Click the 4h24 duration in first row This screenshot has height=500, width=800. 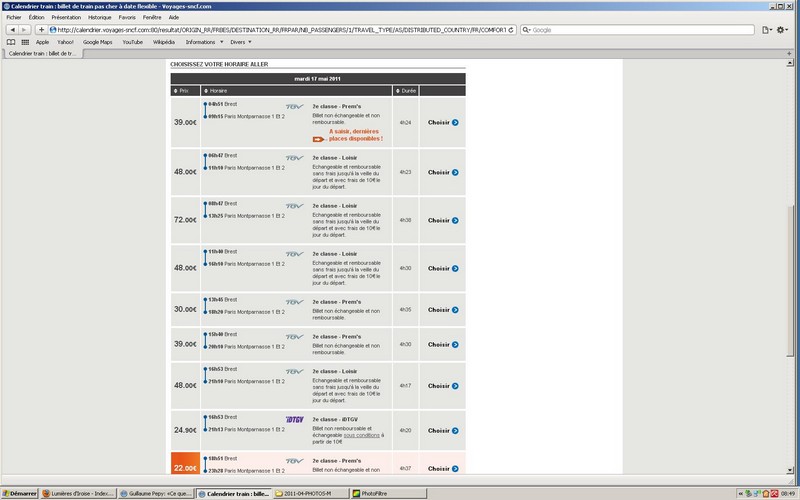405,122
